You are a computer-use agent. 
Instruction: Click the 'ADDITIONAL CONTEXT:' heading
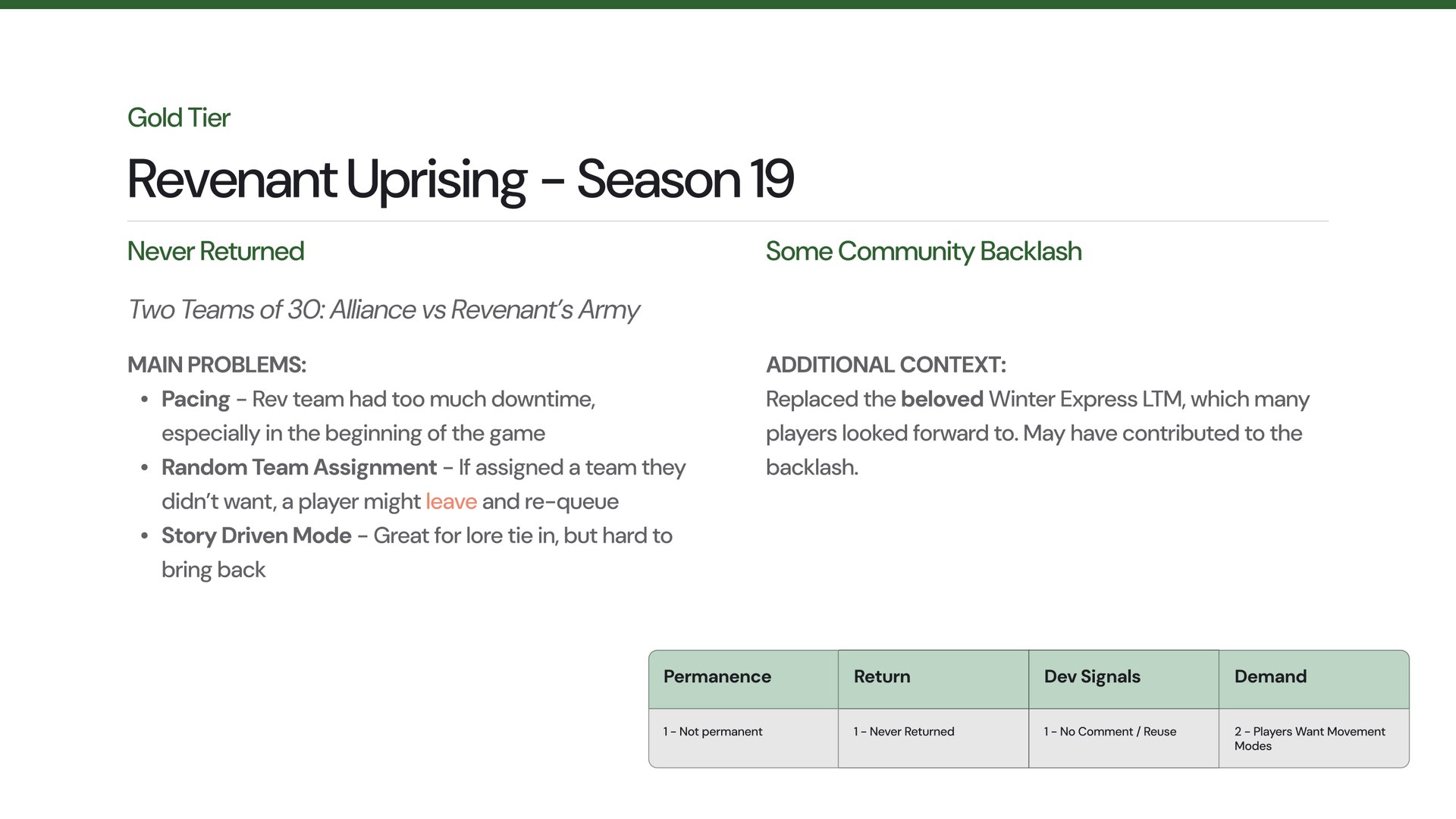[x=886, y=365]
